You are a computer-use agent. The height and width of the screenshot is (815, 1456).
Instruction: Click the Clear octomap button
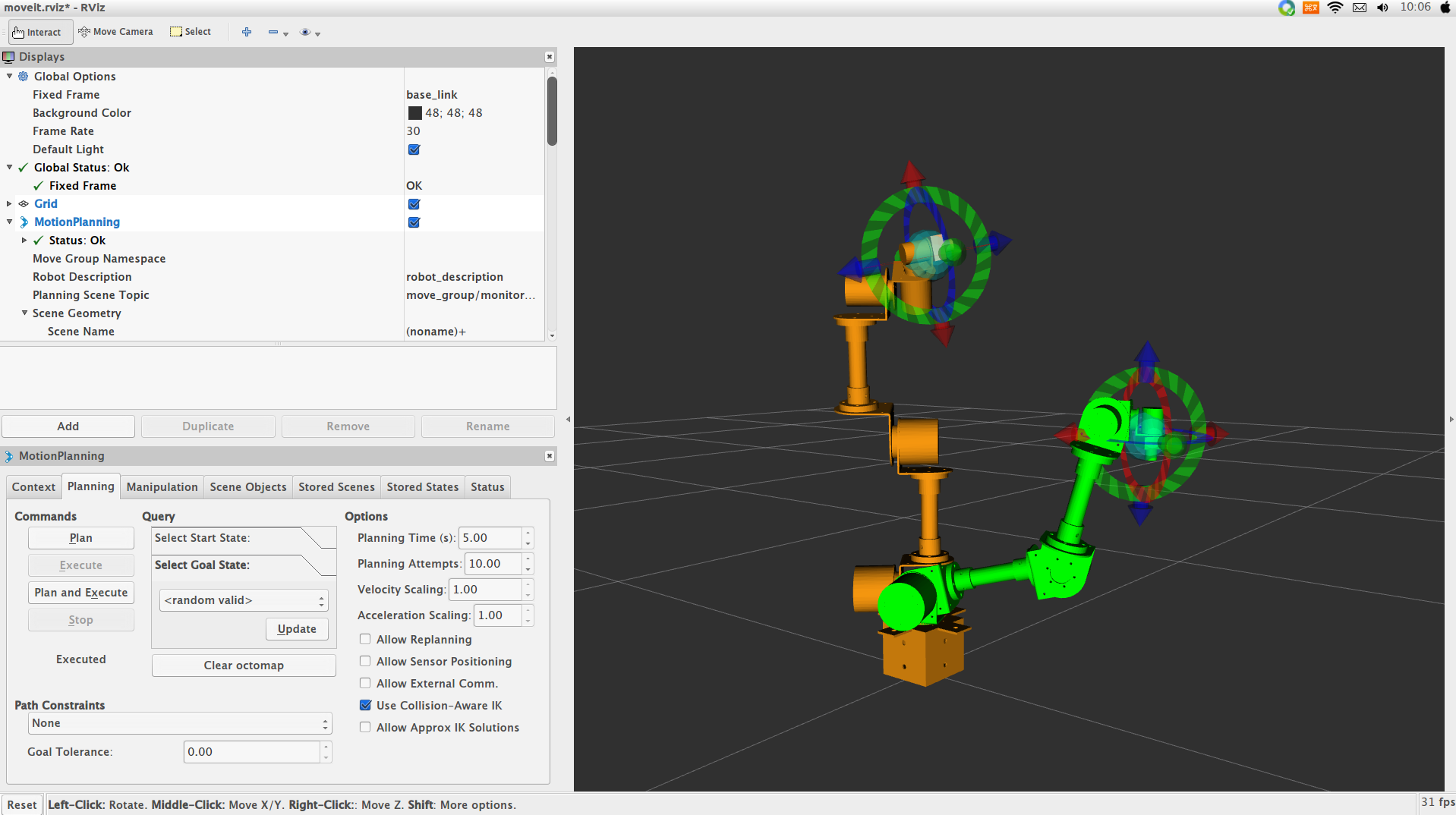click(243, 665)
